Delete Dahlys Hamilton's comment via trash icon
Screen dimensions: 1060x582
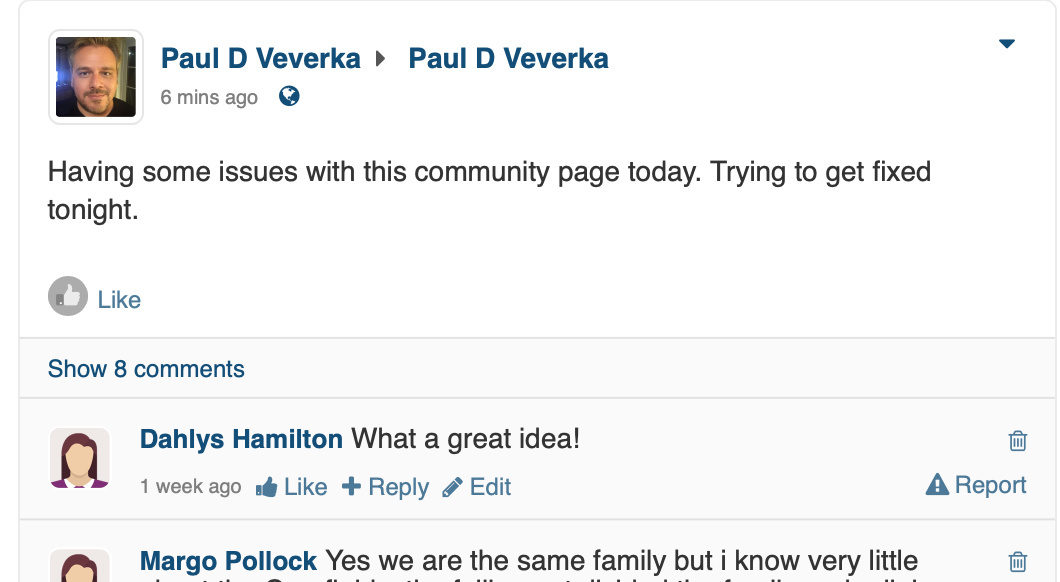pos(1017,441)
